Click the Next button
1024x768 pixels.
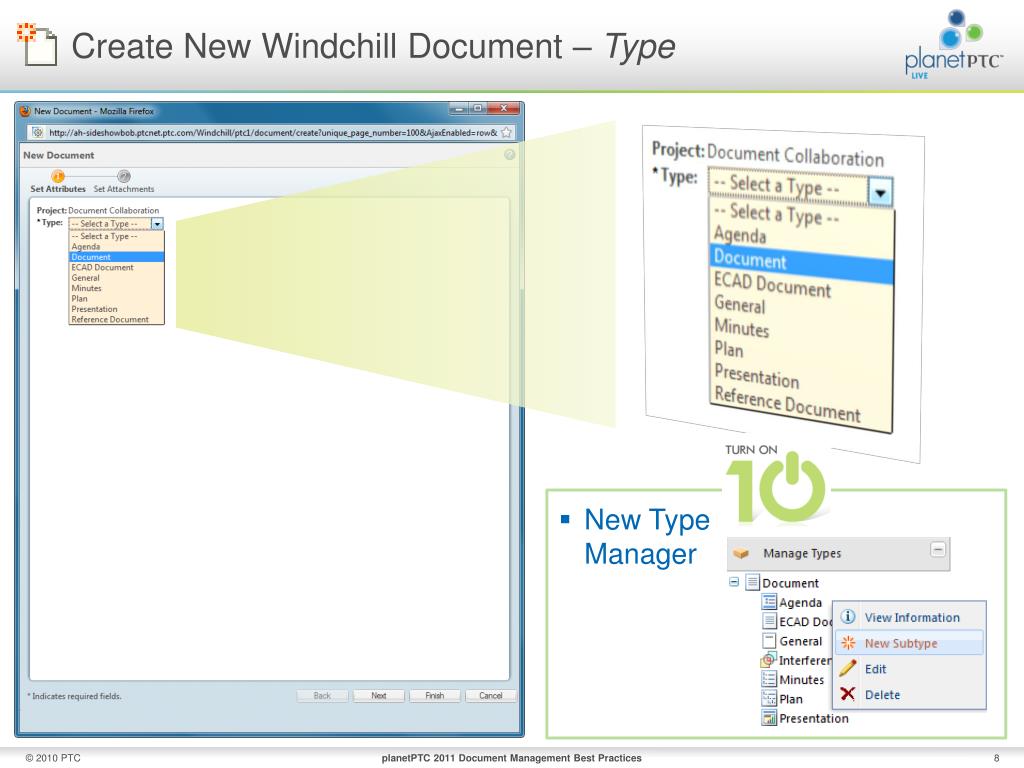[x=378, y=696]
